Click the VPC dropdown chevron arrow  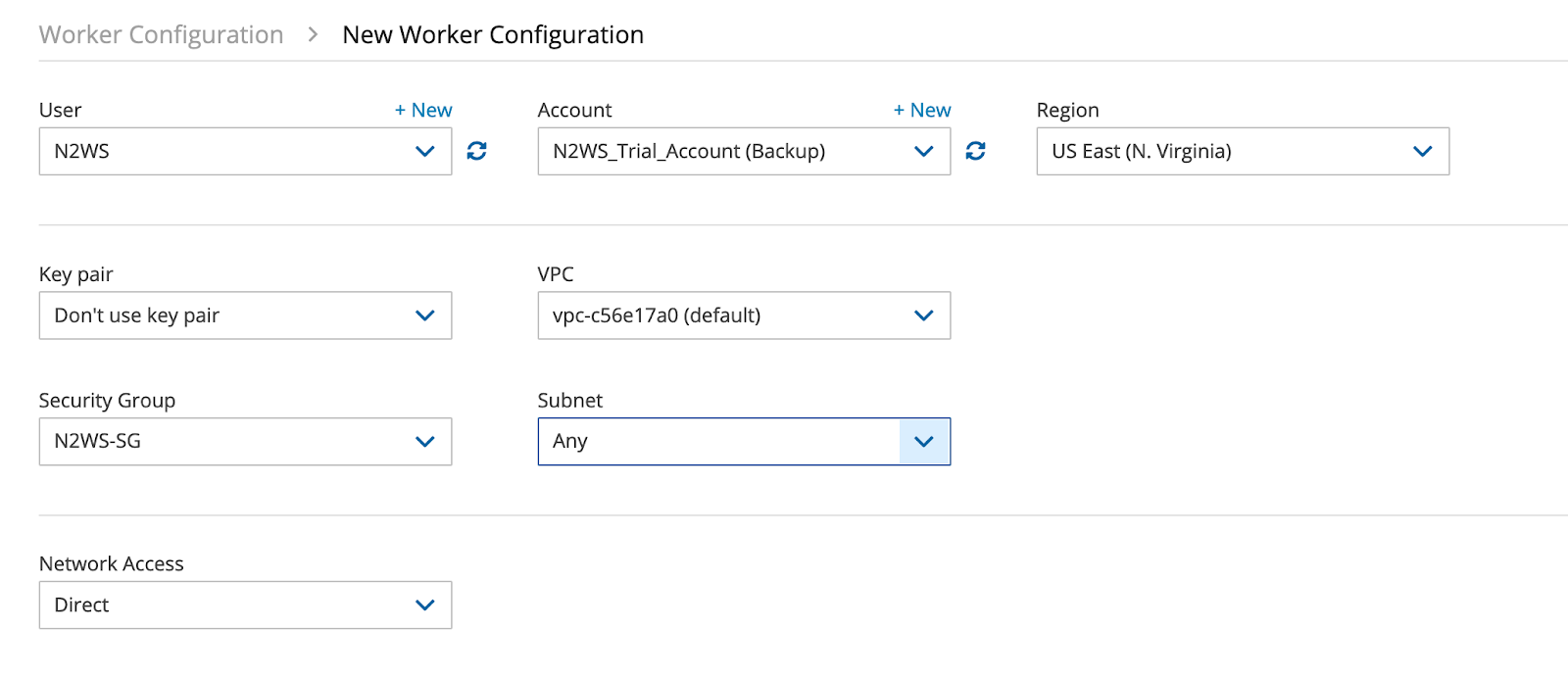click(923, 315)
